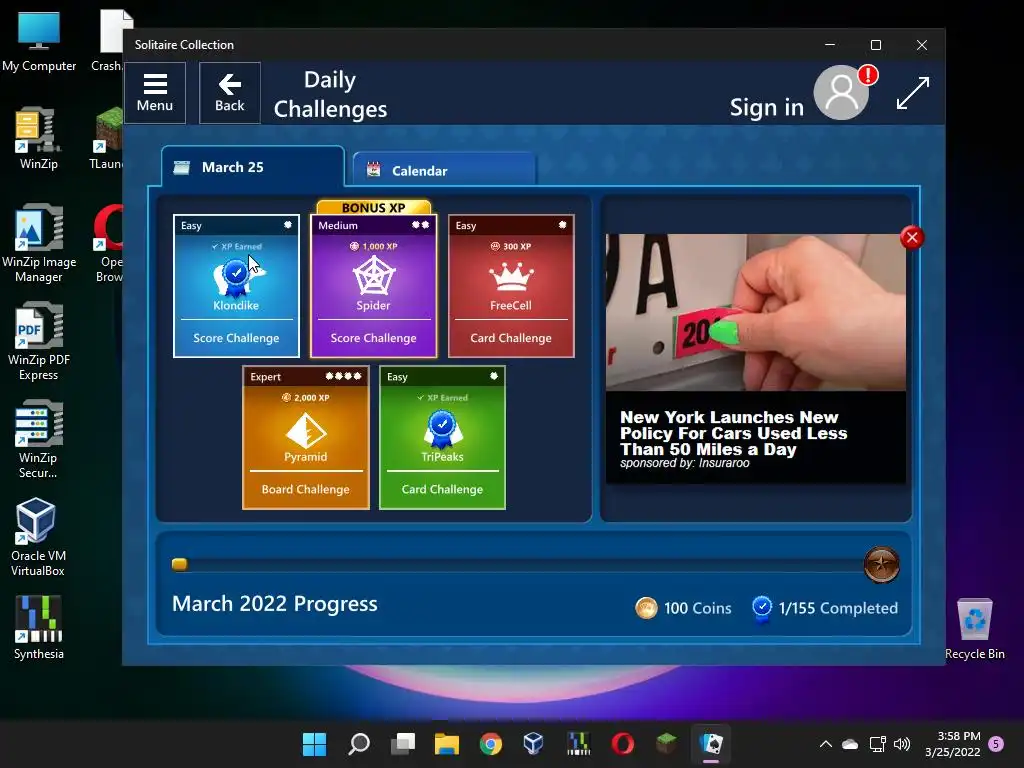Click the red alert badge on avatar
The image size is (1024, 768).
(868, 74)
